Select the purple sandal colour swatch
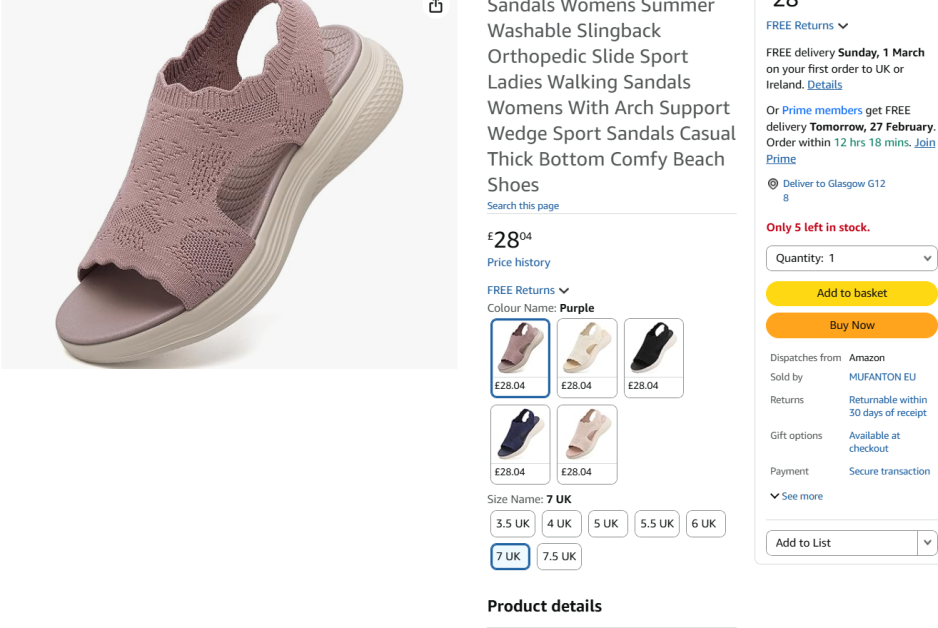The height and width of the screenshot is (628, 938). tap(520, 358)
